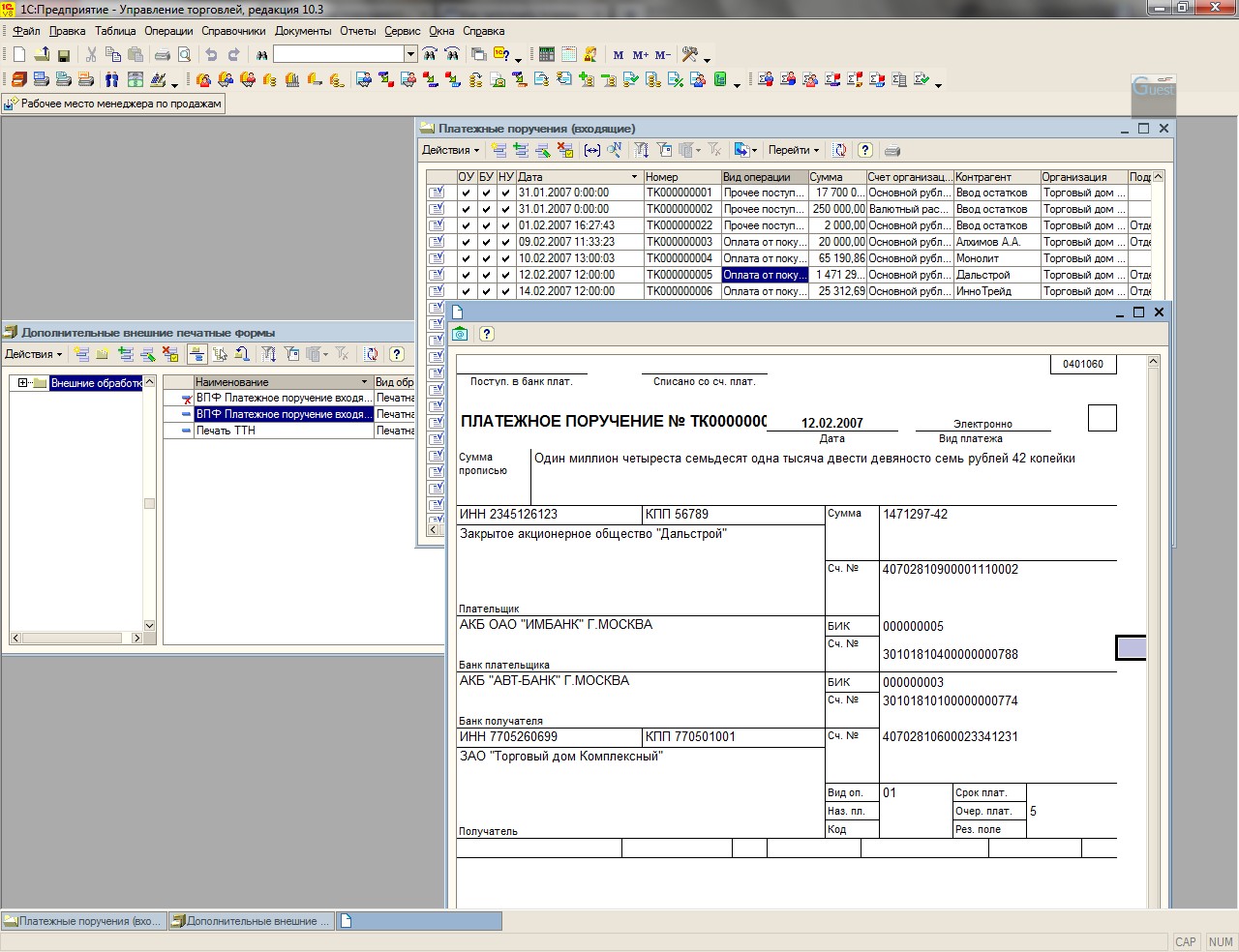Open the Файл menu
The height and width of the screenshot is (952, 1239).
pyautogui.click(x=26, y=31)
